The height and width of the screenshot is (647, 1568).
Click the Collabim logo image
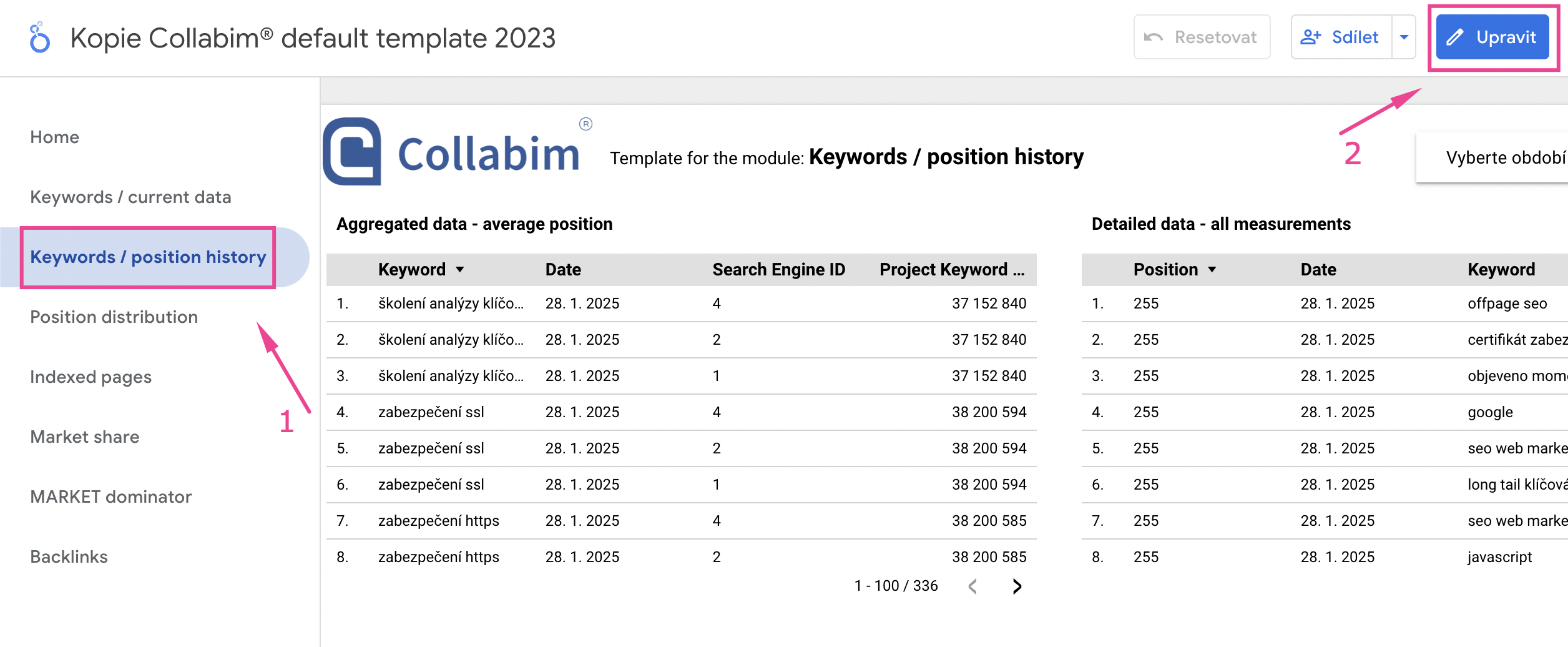[x=458, y=152]
